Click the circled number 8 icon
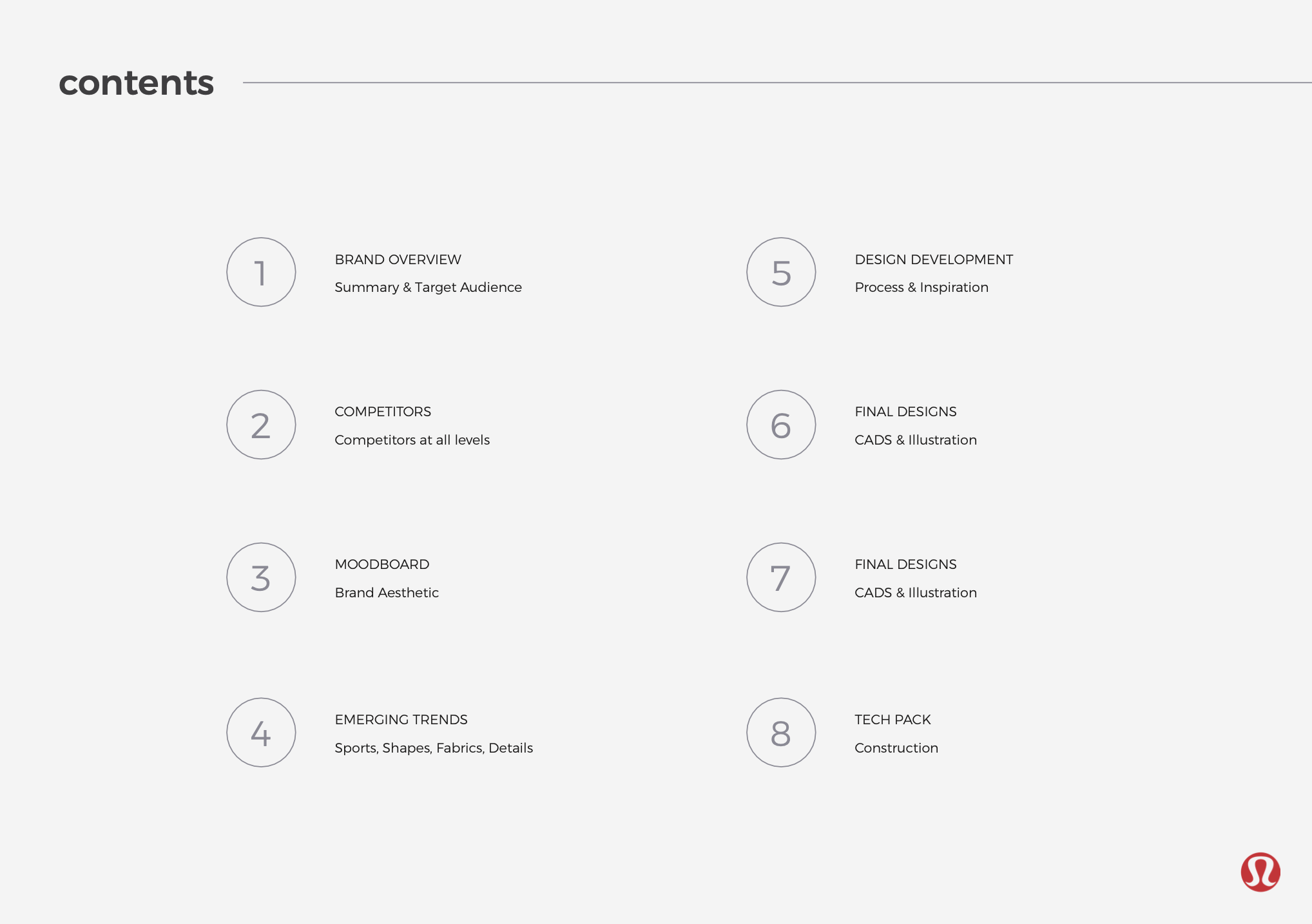Viewport: 1312px width, 924px height. point(781,733)
